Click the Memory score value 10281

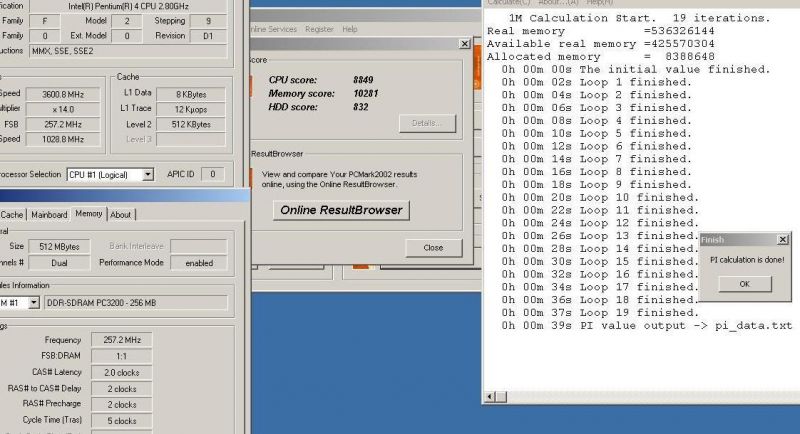[365, 94]
